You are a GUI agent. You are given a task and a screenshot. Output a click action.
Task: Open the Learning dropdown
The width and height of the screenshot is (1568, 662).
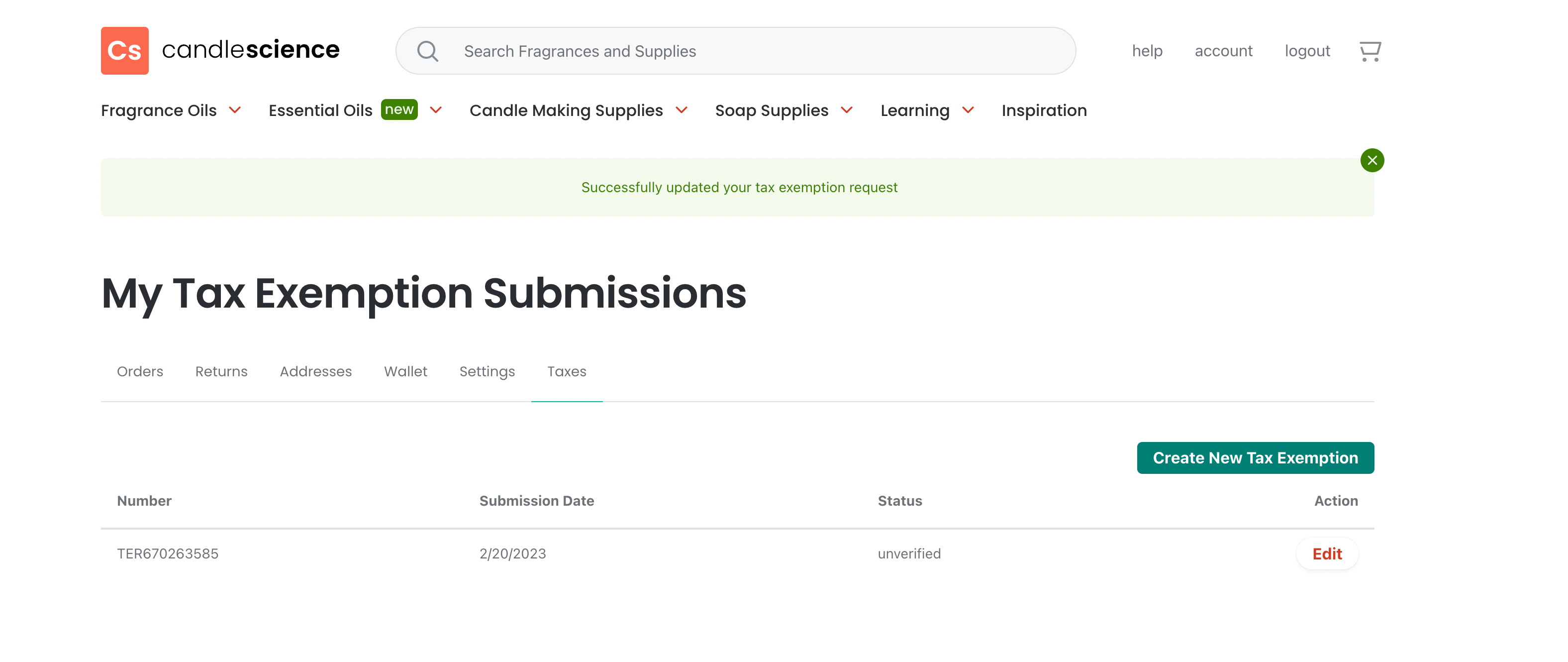tap(969, 111)
